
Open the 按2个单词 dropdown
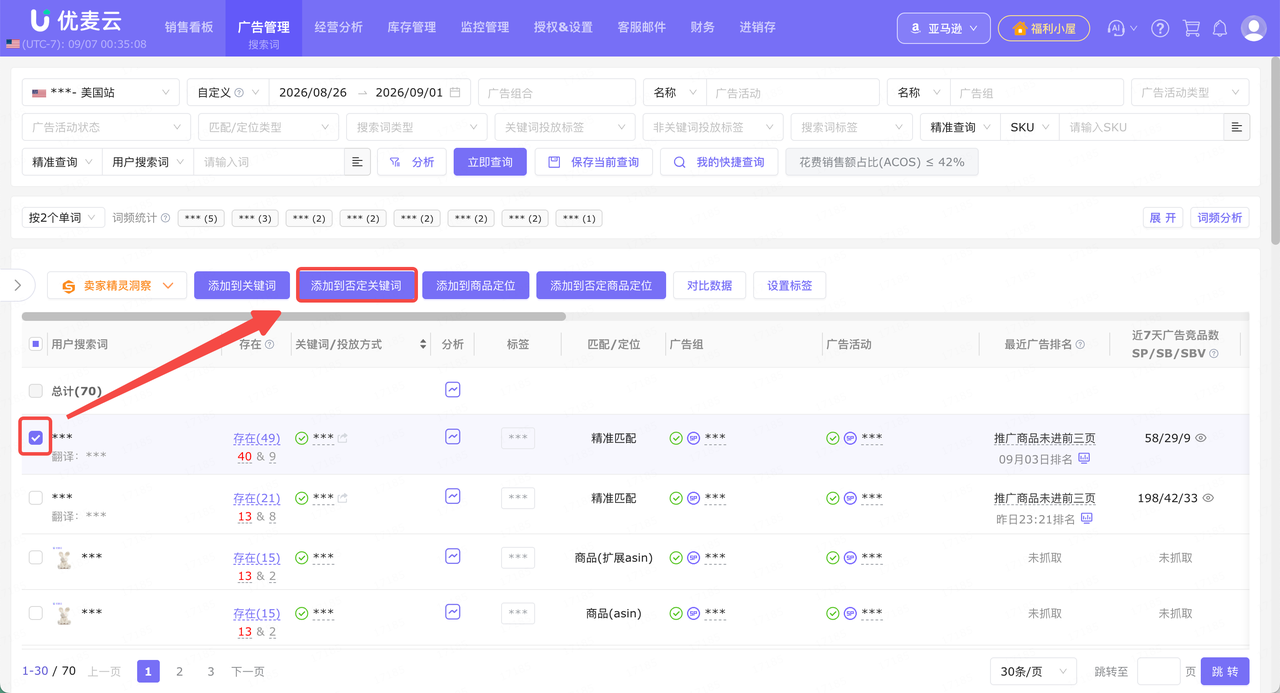click(63, 217)
